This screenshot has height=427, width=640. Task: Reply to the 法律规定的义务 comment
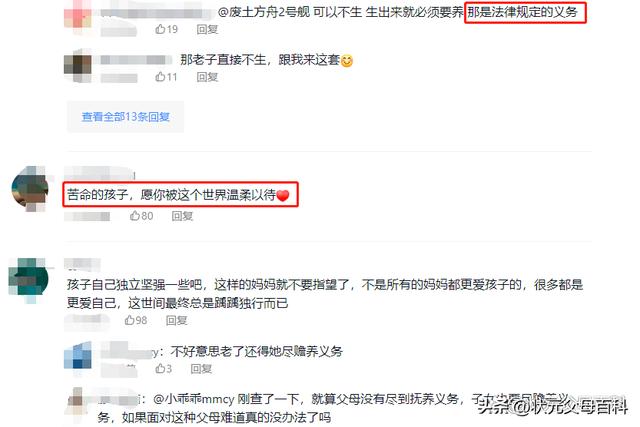[x=207, y=29]
